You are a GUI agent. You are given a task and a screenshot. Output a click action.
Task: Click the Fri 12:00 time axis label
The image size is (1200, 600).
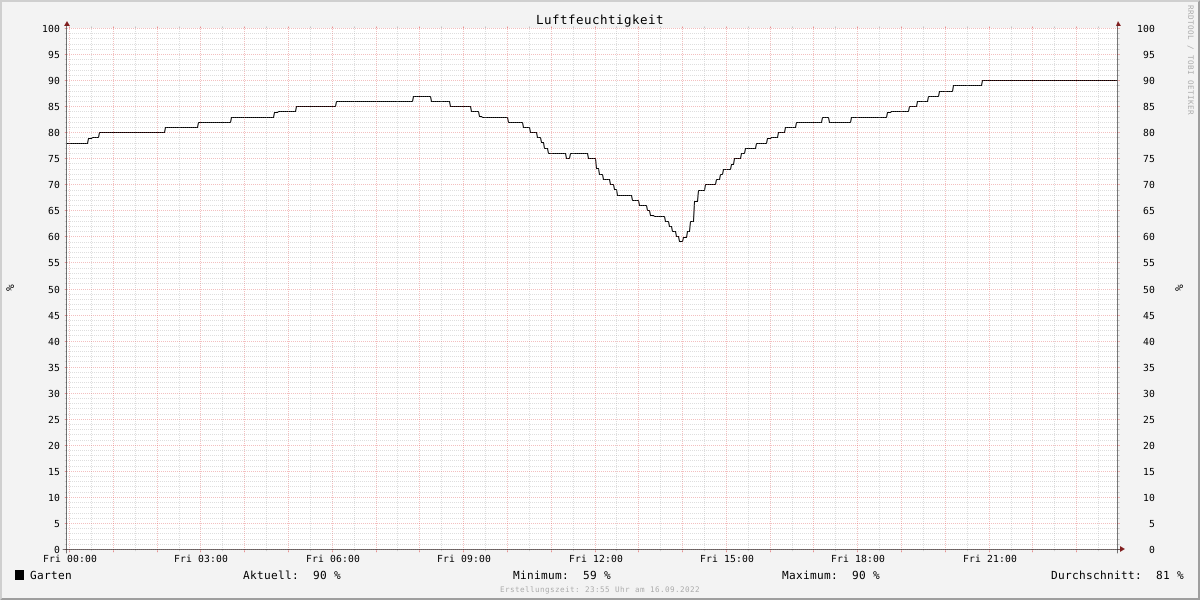tap(596, 559)
